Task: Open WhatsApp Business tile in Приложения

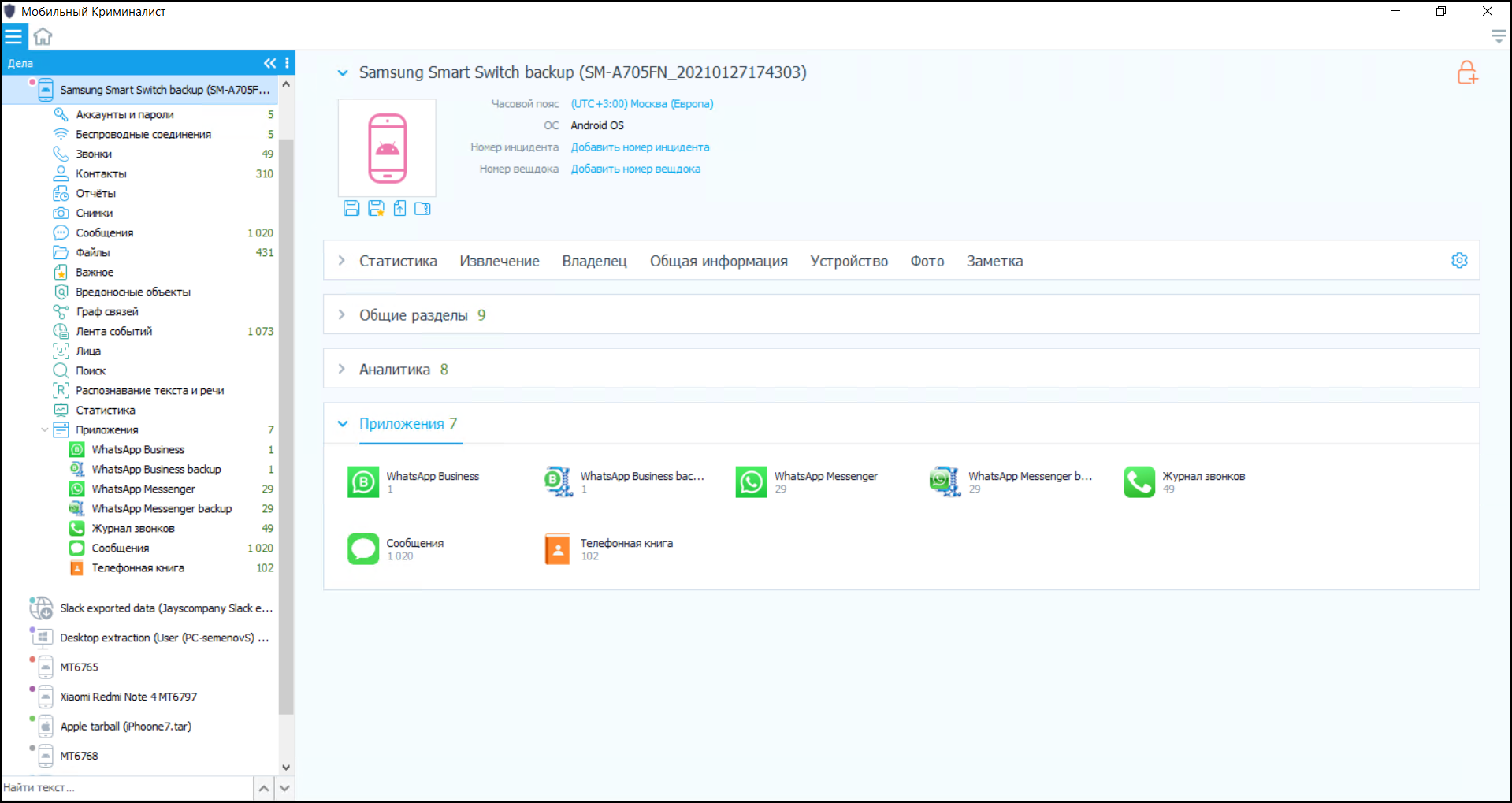Action: pyautogui.click(x=414, y=482)
